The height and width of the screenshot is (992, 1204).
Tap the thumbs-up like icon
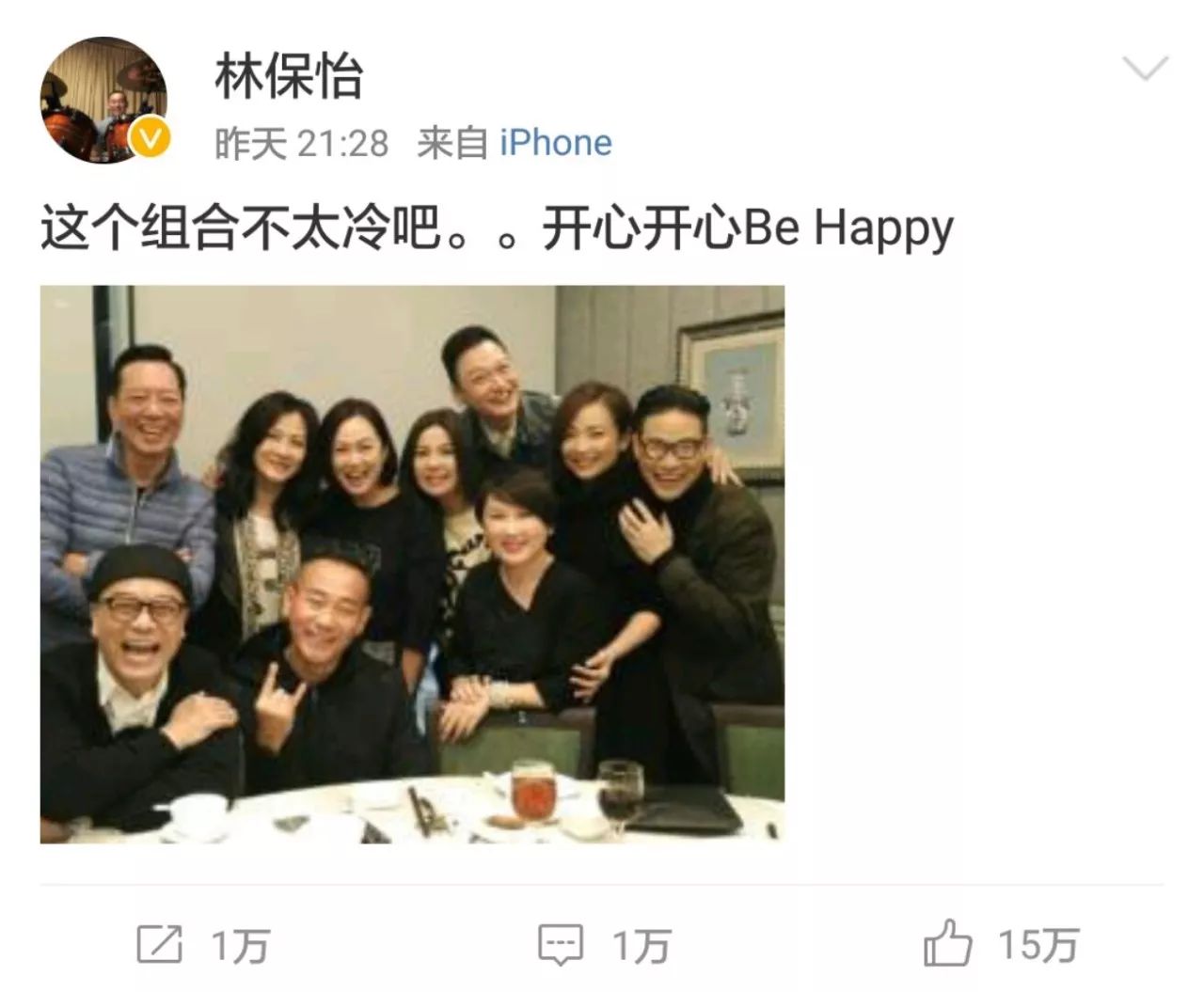pyautogui.click(x=947, y=942)
